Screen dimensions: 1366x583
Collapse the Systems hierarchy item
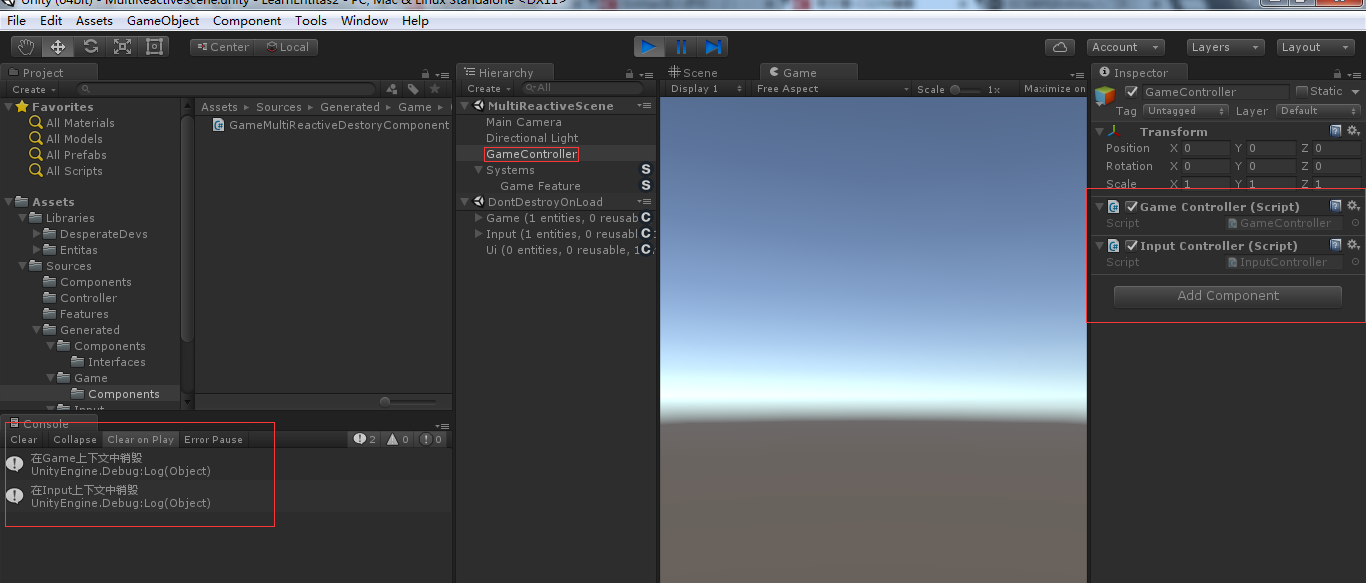(x=479, y=170)
